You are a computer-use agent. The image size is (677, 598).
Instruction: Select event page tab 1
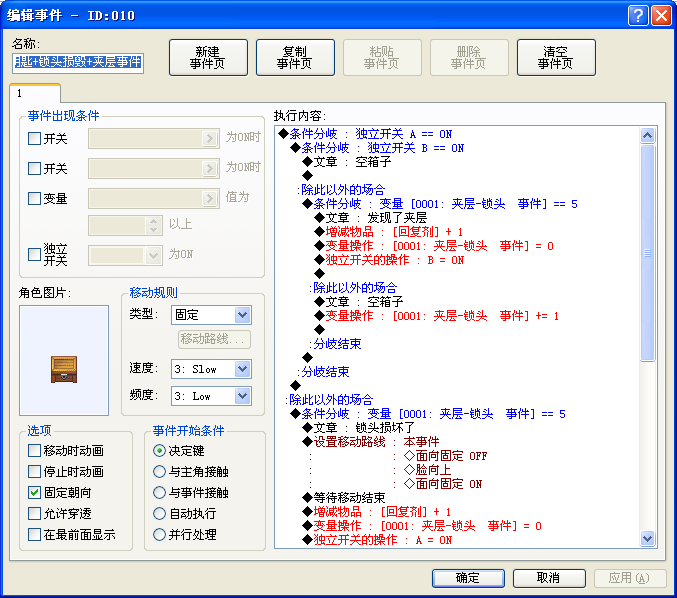coord(35,93)
